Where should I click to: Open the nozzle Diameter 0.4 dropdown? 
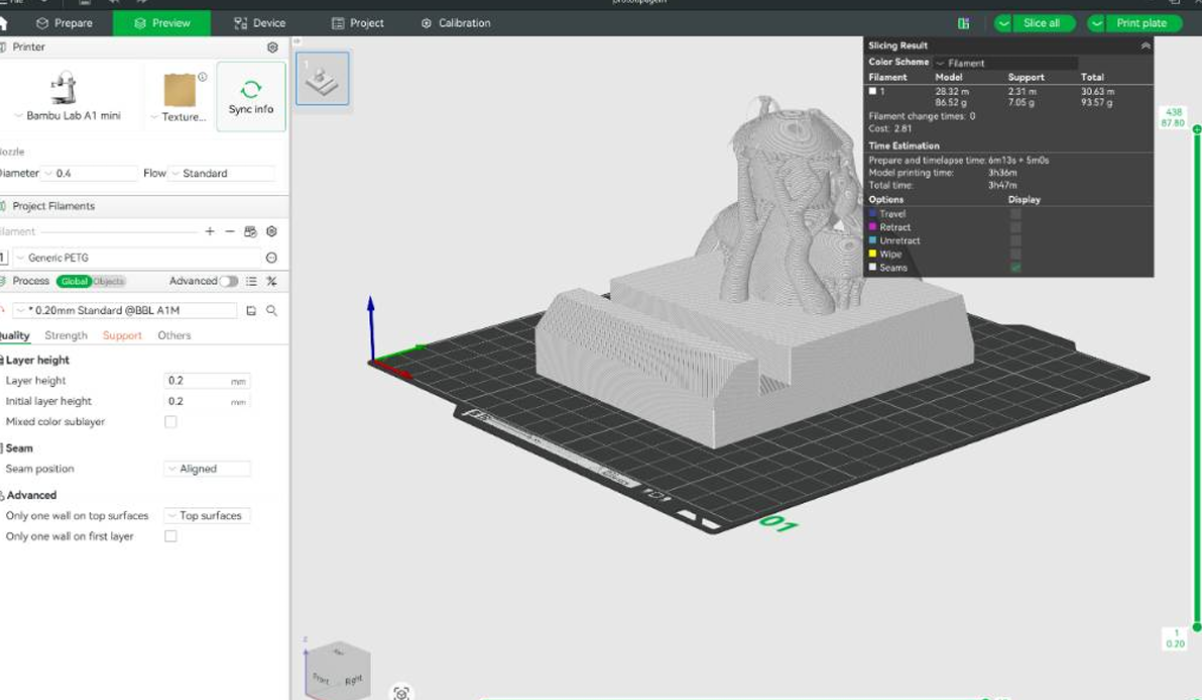(x=89, y=173)
